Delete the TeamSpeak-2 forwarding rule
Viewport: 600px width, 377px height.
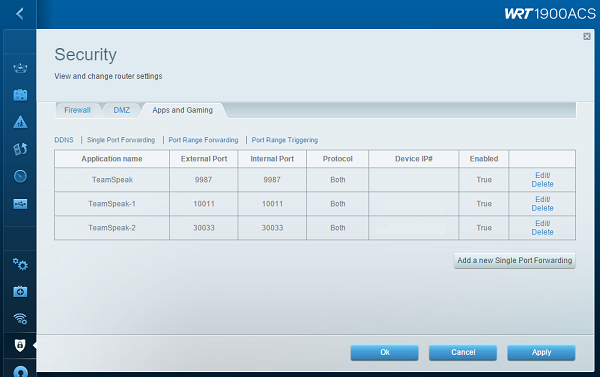[x=542, y=232]
